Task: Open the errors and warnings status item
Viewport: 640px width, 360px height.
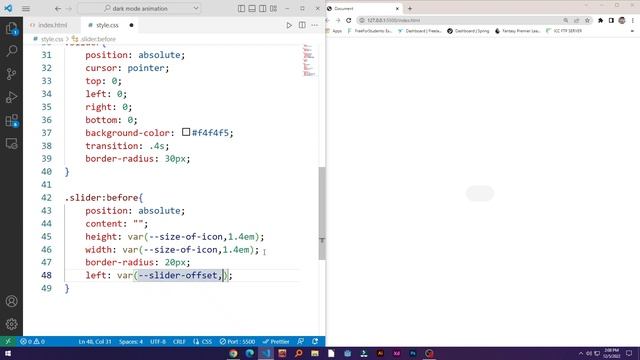Action: (x=32, y=341)
